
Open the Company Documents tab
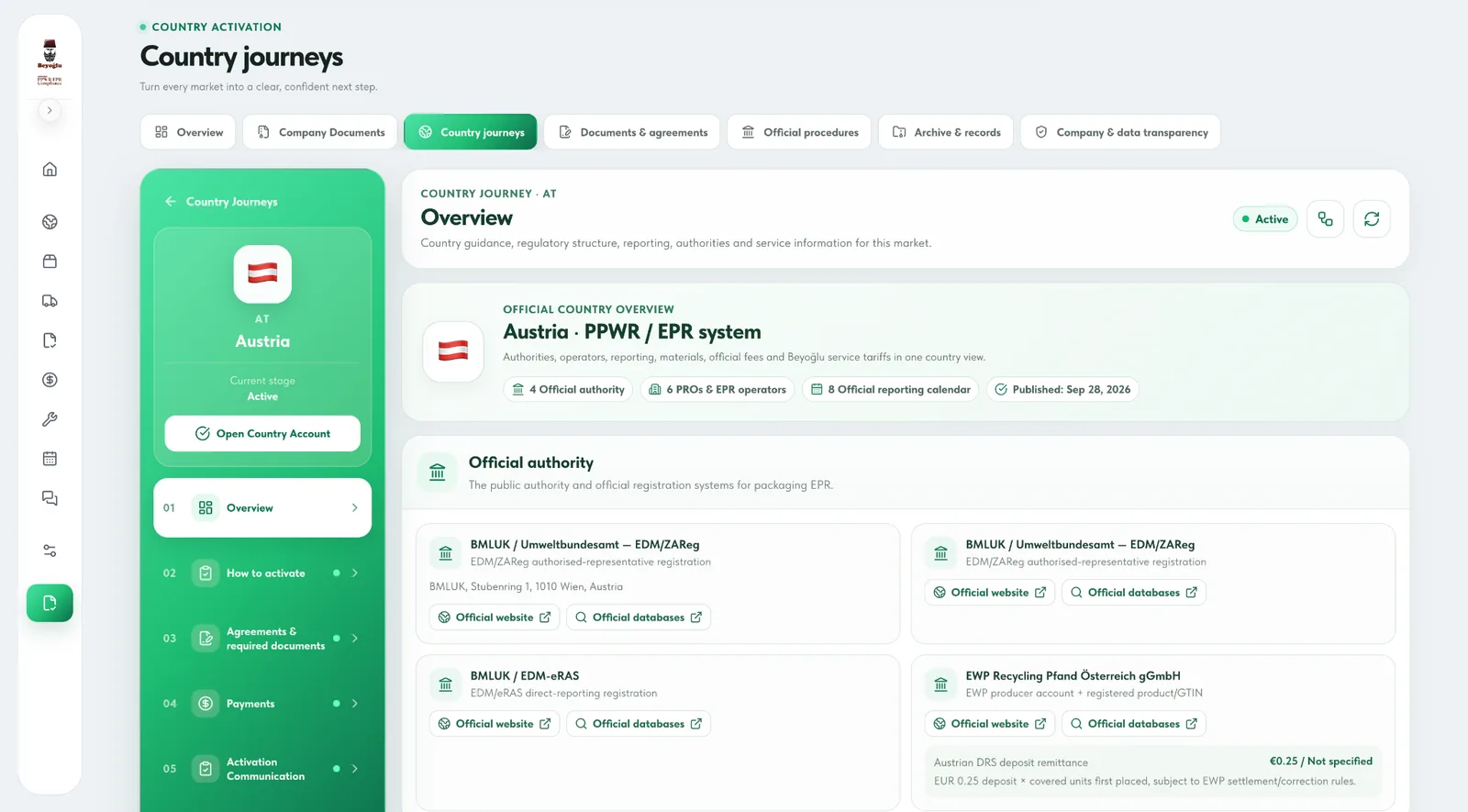click(x=320, y=132)
